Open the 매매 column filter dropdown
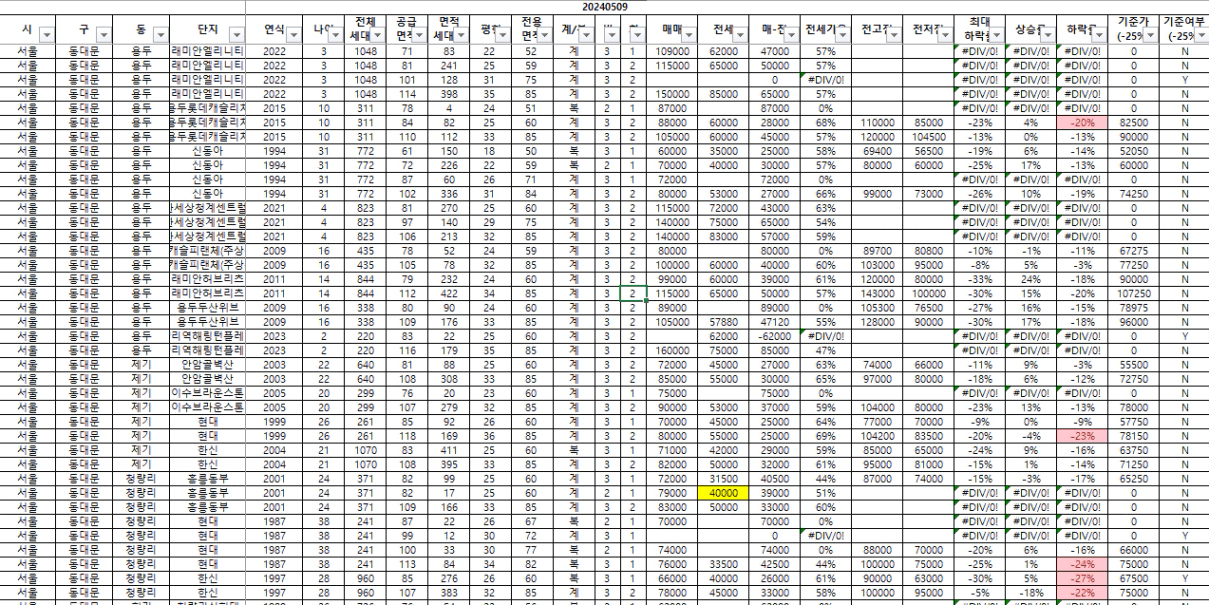 [687, 35]
